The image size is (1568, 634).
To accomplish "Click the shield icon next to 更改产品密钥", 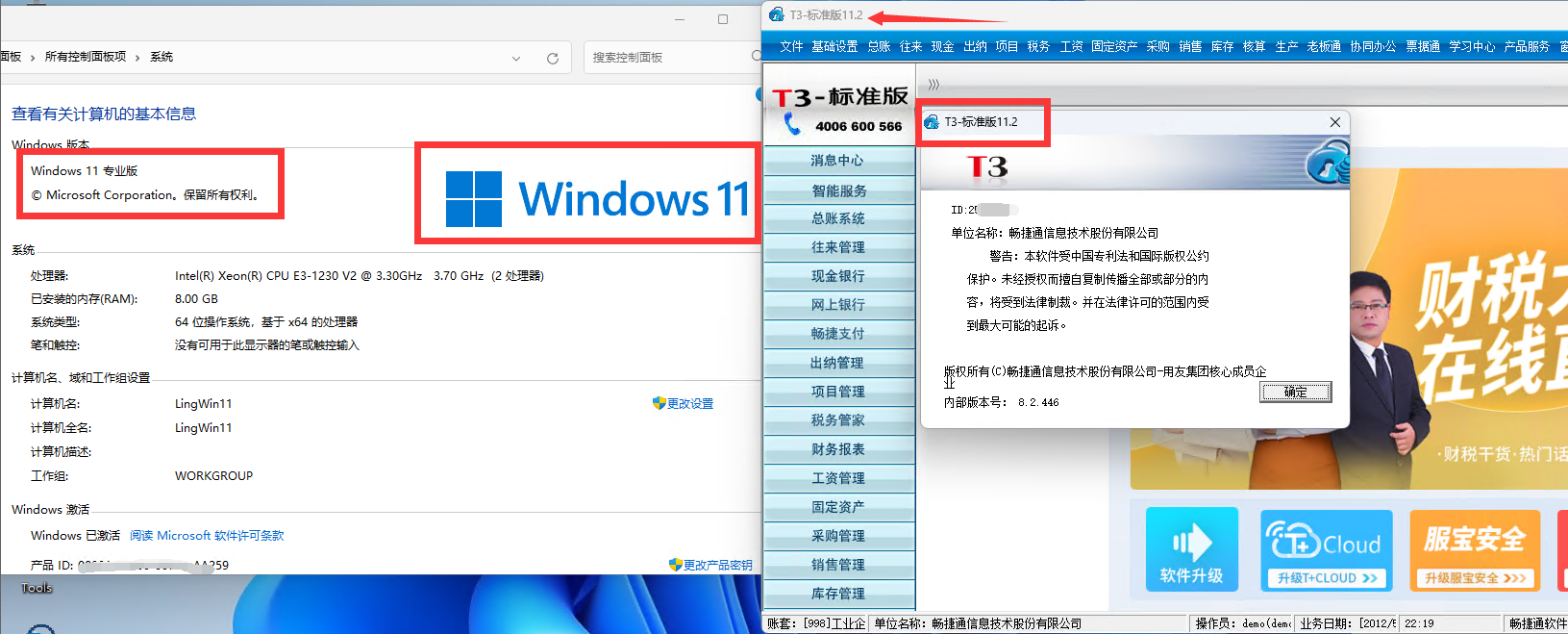I will click(x=675, y=565).
